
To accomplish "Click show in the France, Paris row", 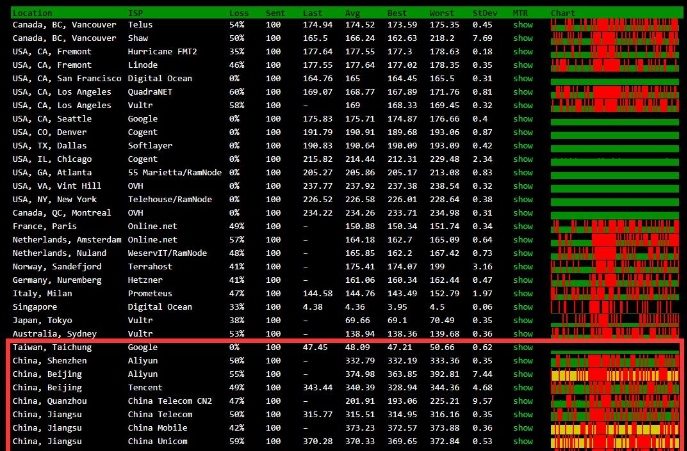I will 523,227.
